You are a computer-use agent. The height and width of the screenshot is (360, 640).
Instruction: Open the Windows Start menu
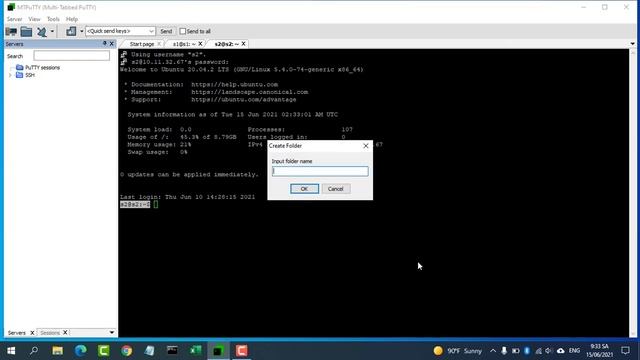click(11, 351)
